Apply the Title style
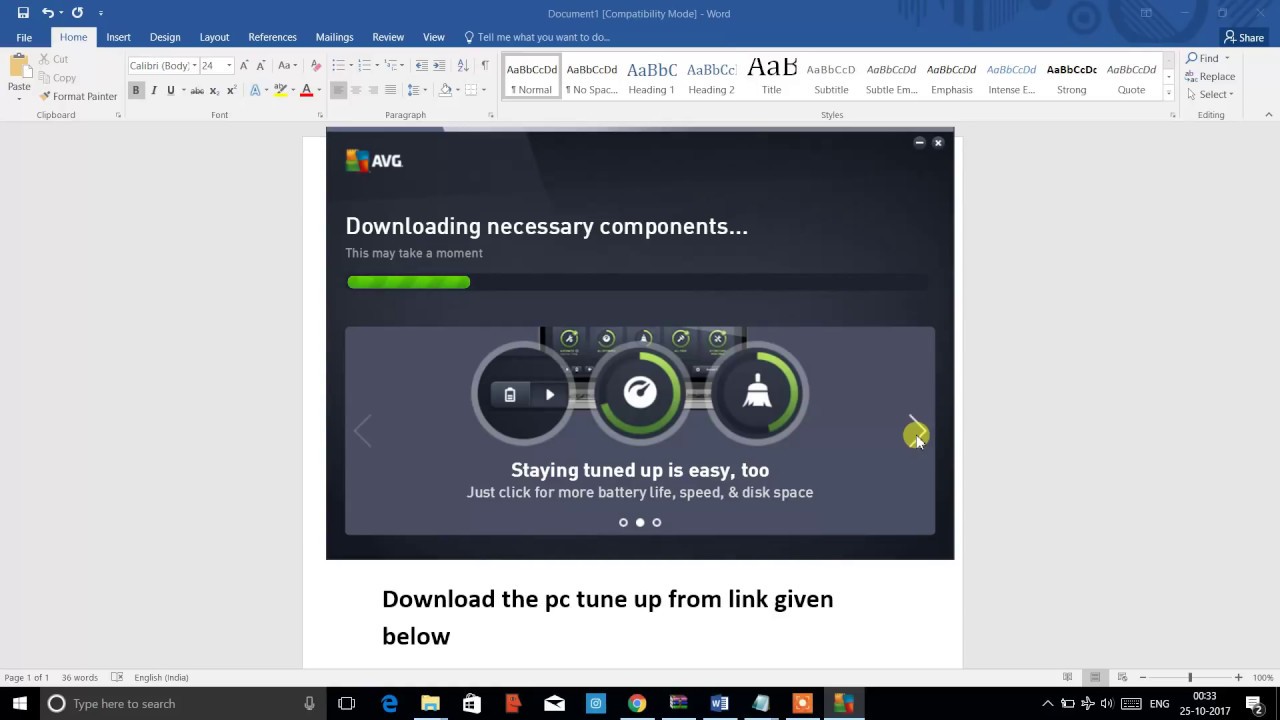The width and height of the screenshot is (1280, 720). pos(771,78)
